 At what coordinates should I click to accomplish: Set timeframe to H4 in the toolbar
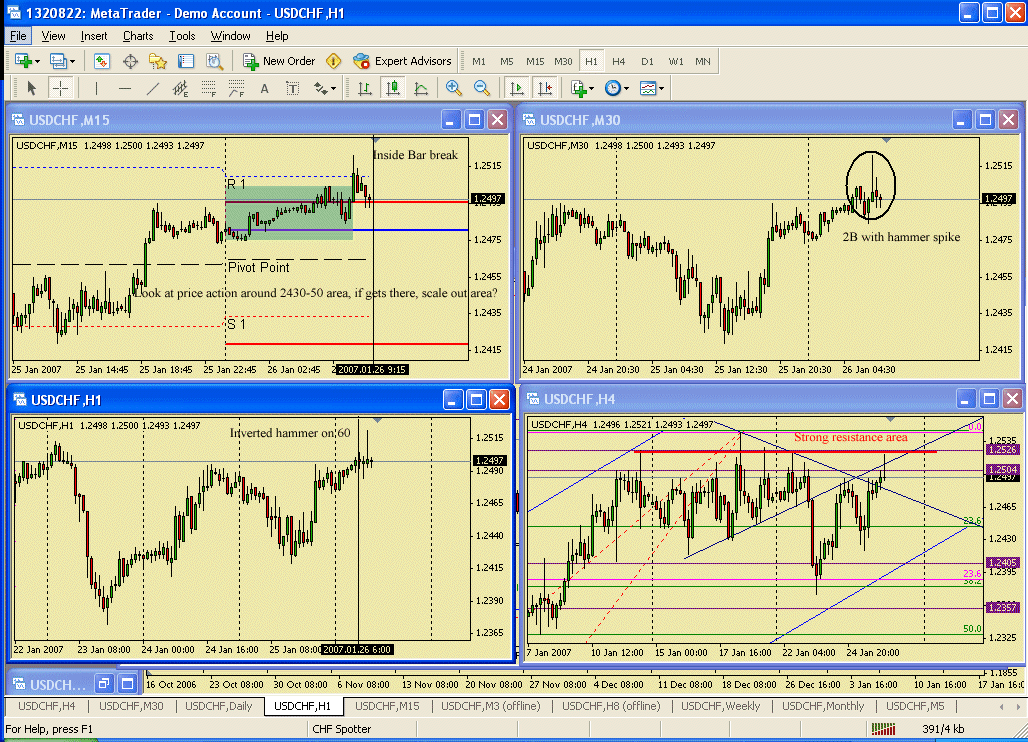[x=619, y=61]
